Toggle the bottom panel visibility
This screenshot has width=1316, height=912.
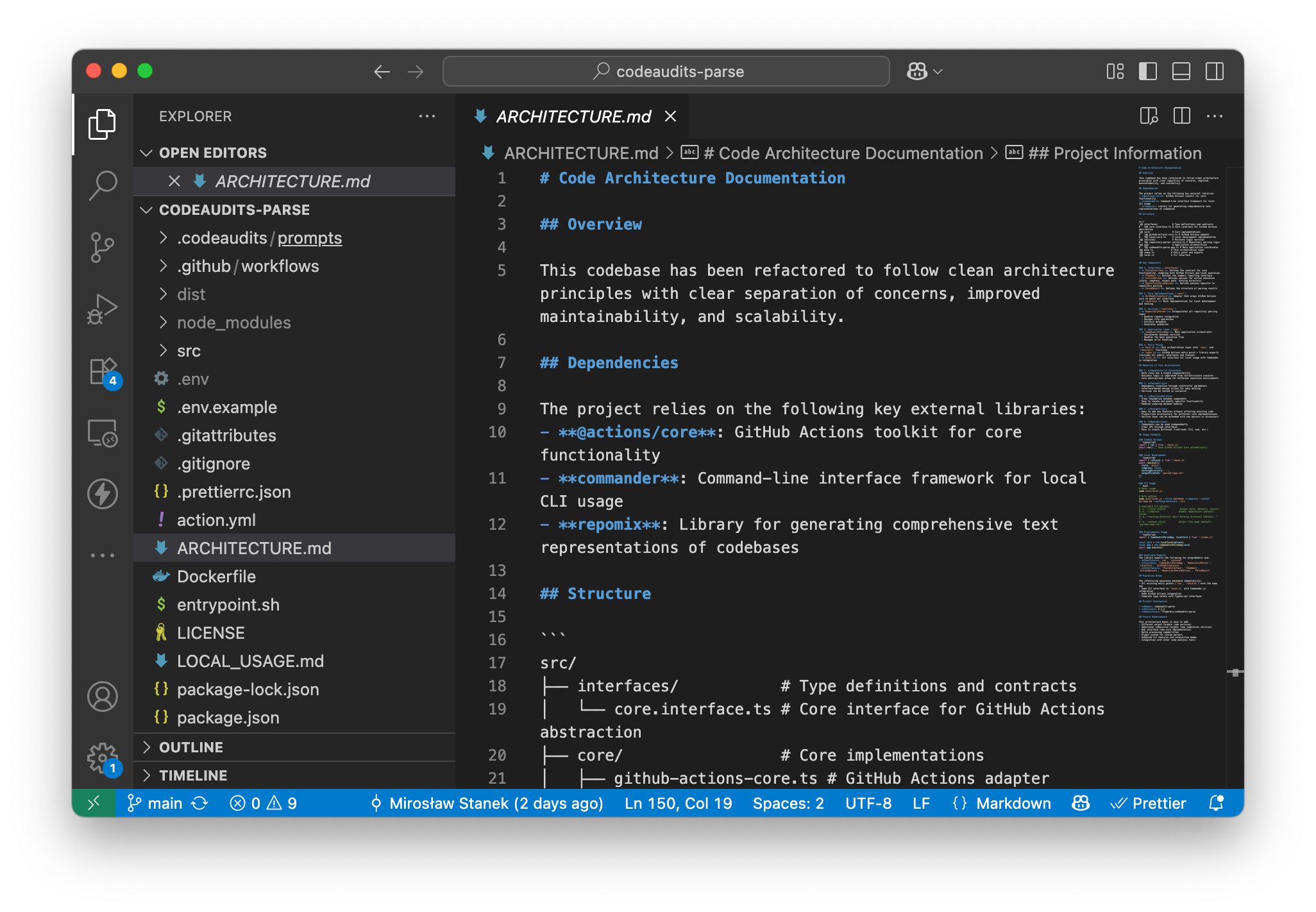point(1181,71)
